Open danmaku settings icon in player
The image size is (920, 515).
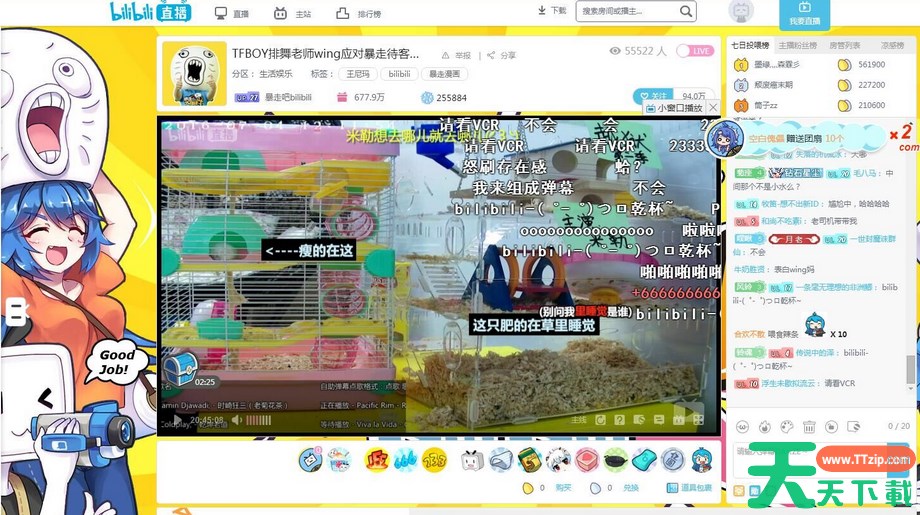639,420
